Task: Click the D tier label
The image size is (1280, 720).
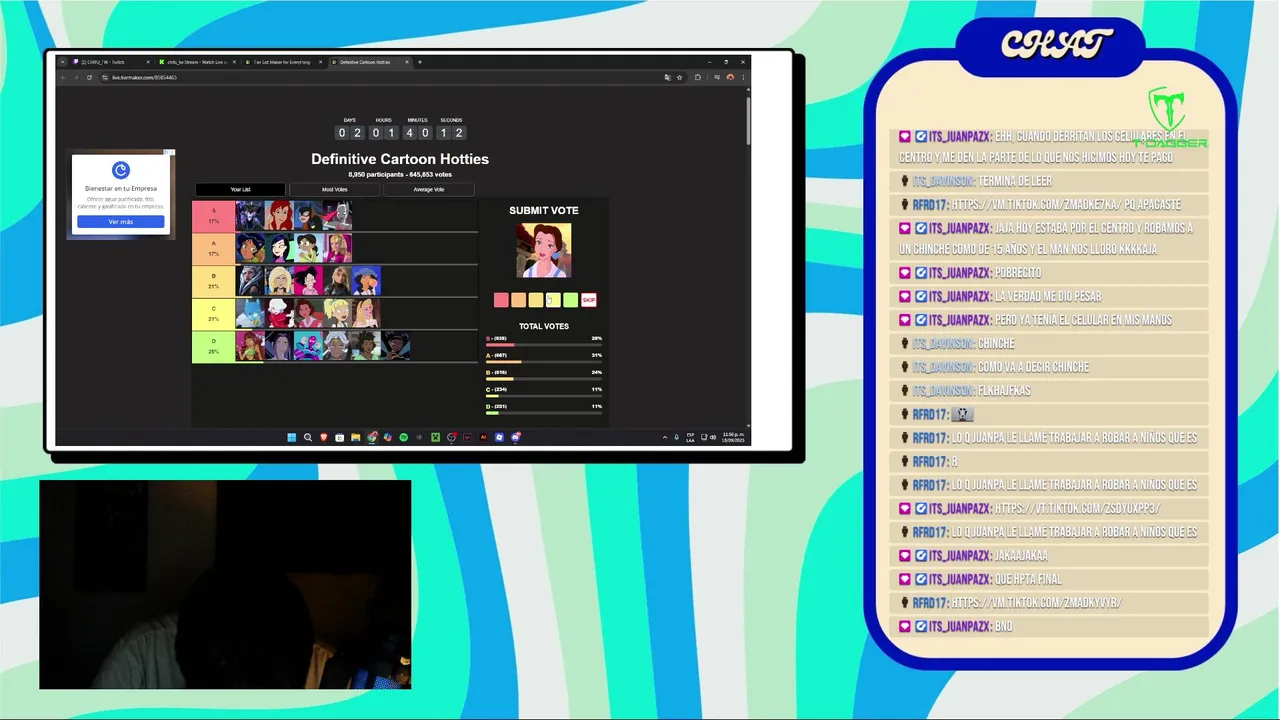Action: pos(213,347)
